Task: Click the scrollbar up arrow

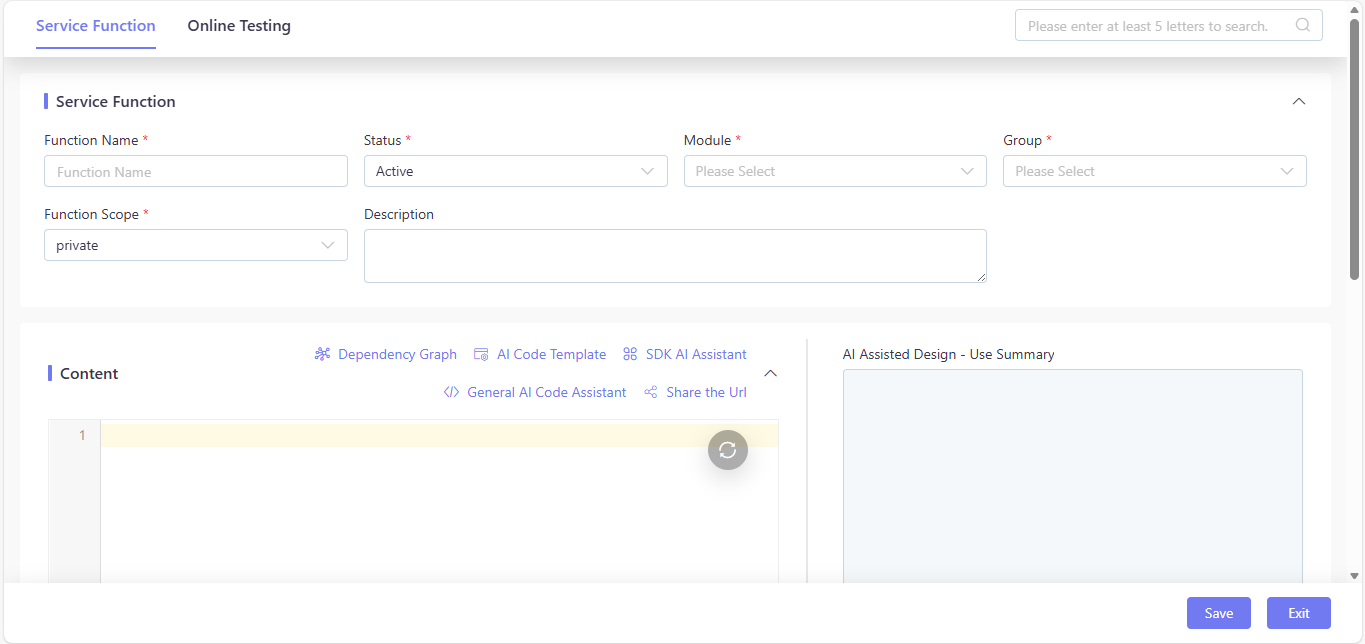Action: 1355,8
